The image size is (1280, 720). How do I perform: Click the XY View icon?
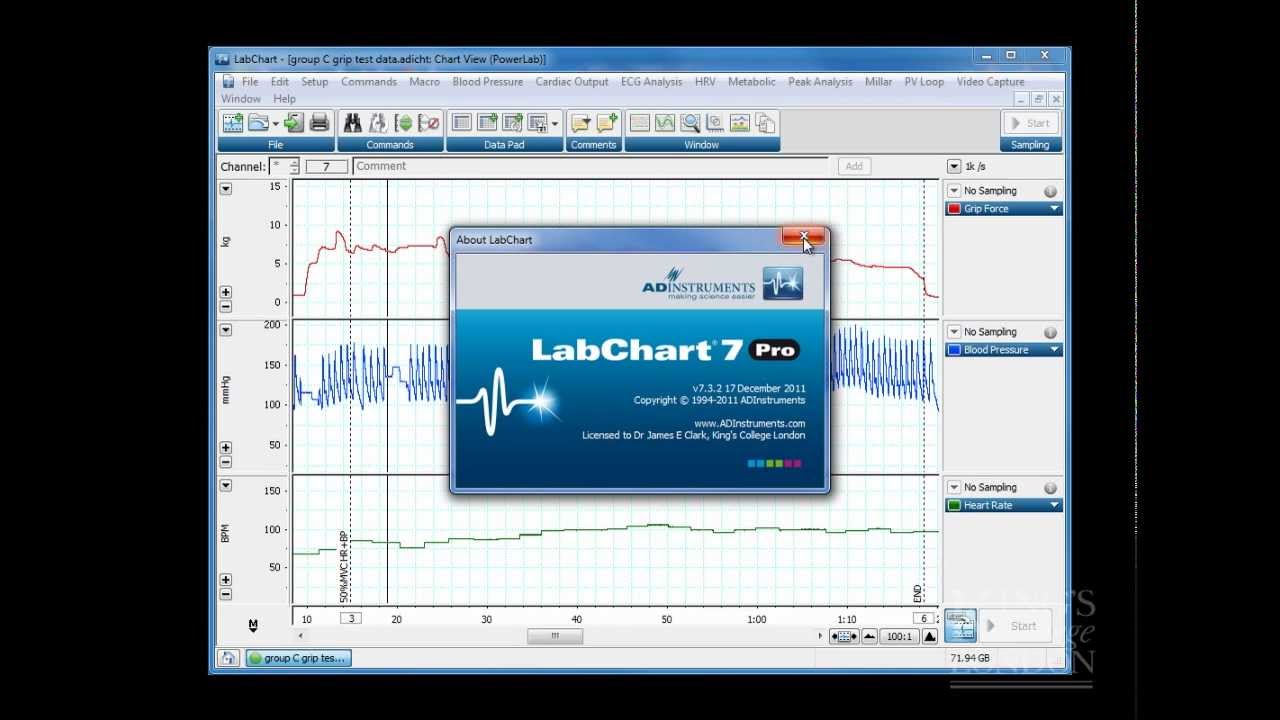(715, 123)
